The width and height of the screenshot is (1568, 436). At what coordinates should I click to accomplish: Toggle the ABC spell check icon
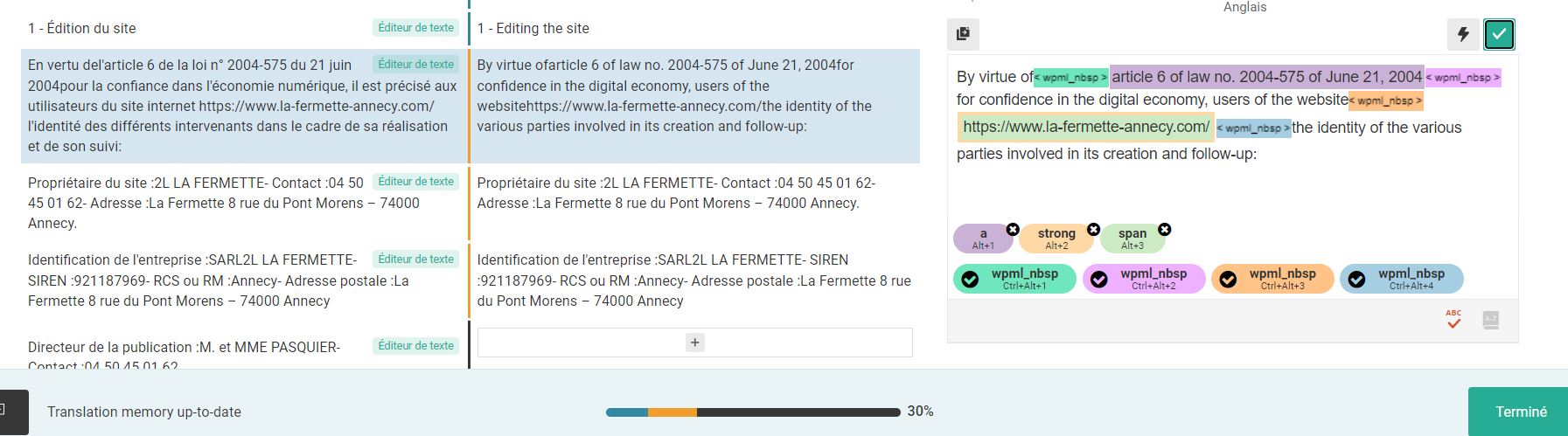click(x=1453, y=320)
